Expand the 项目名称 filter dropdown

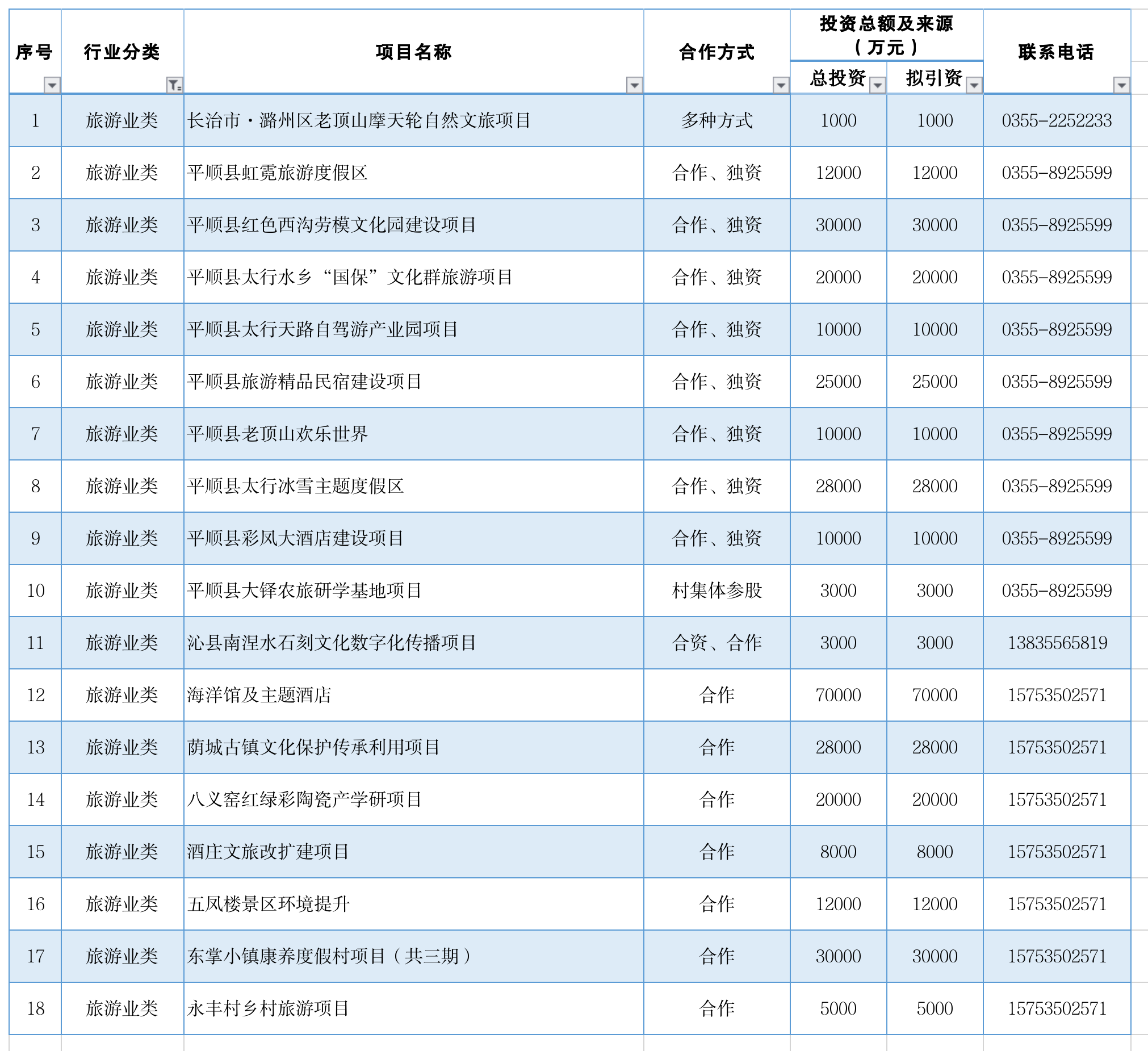[x=634, y=85]
